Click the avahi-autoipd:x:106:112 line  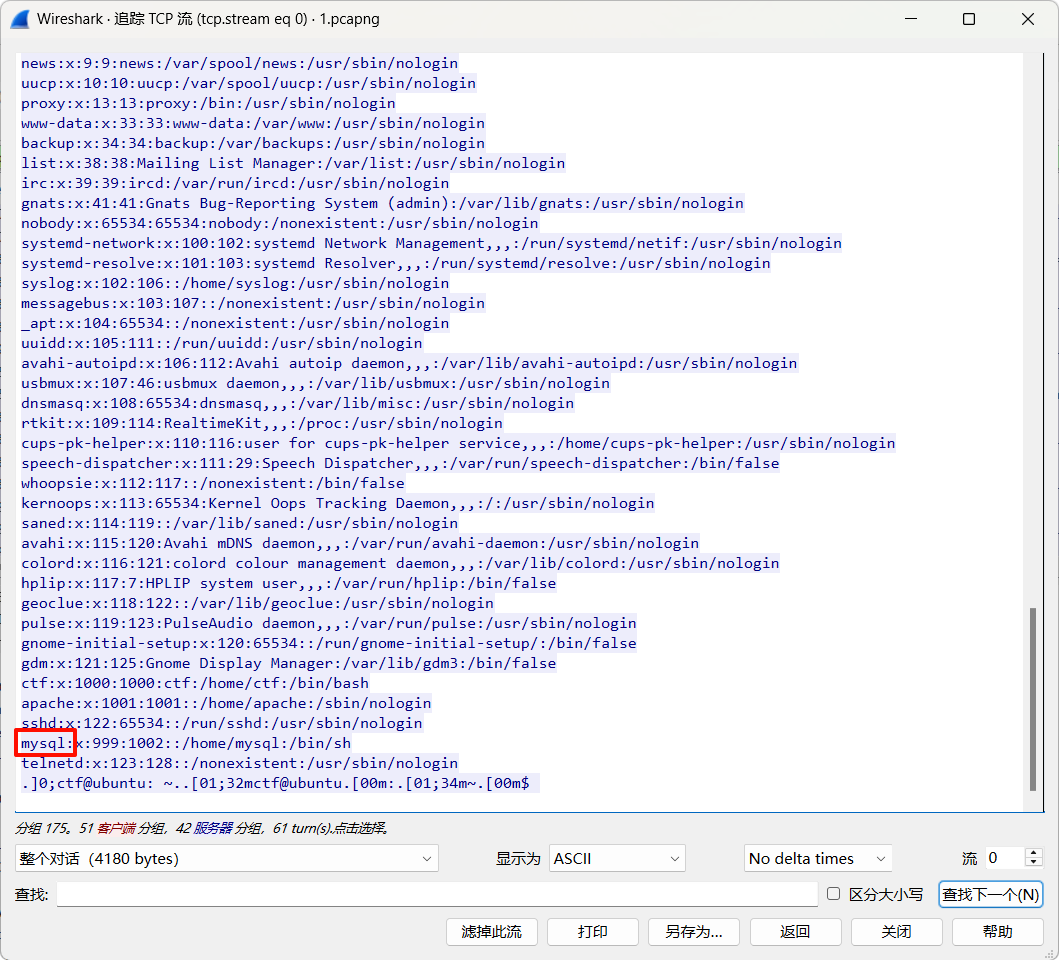point(409,363)
